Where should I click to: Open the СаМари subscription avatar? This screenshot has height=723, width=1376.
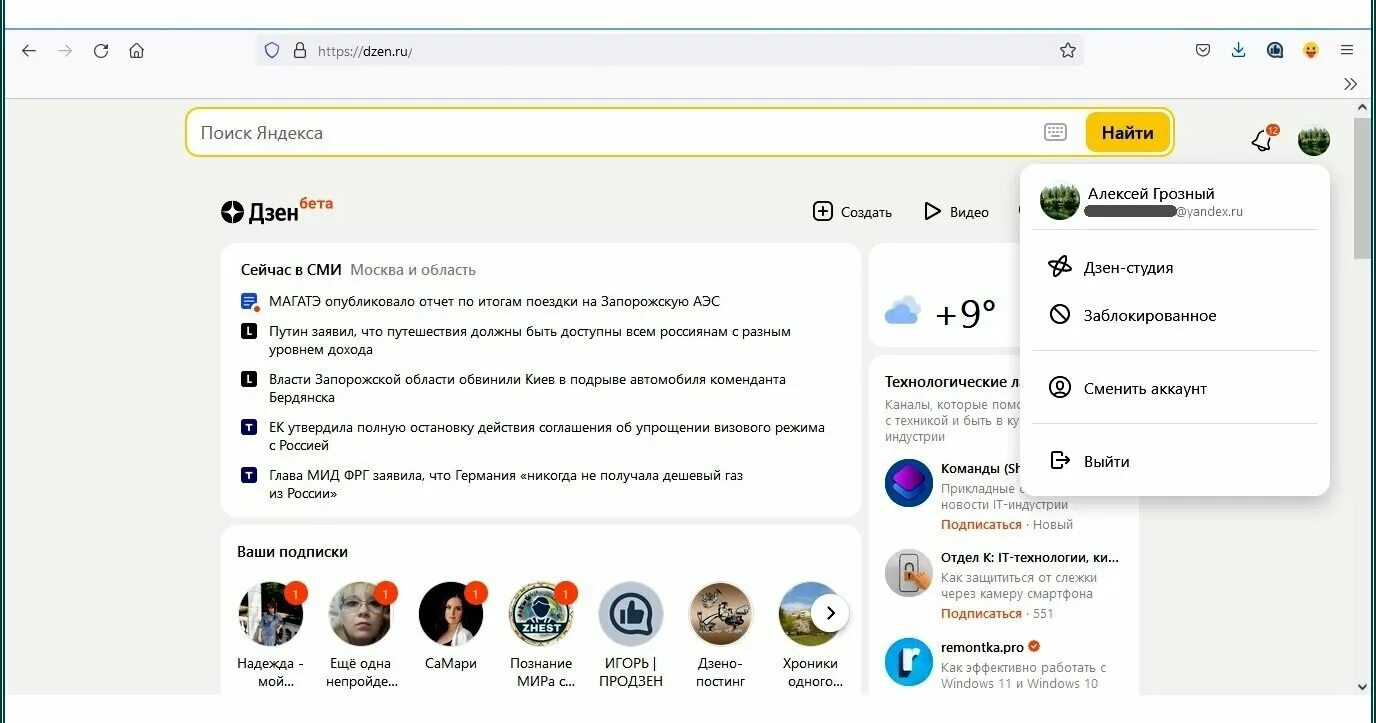pos(451,613)
